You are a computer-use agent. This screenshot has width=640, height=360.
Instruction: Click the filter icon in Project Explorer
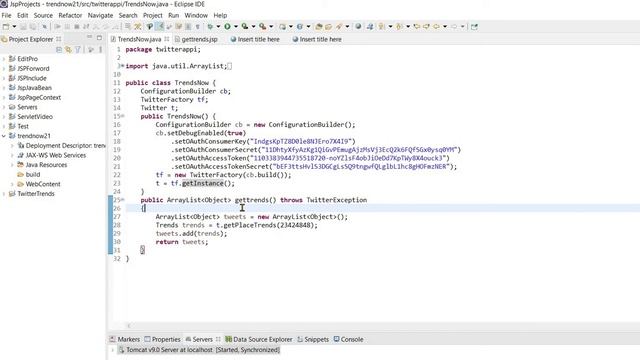click(78, 49)
